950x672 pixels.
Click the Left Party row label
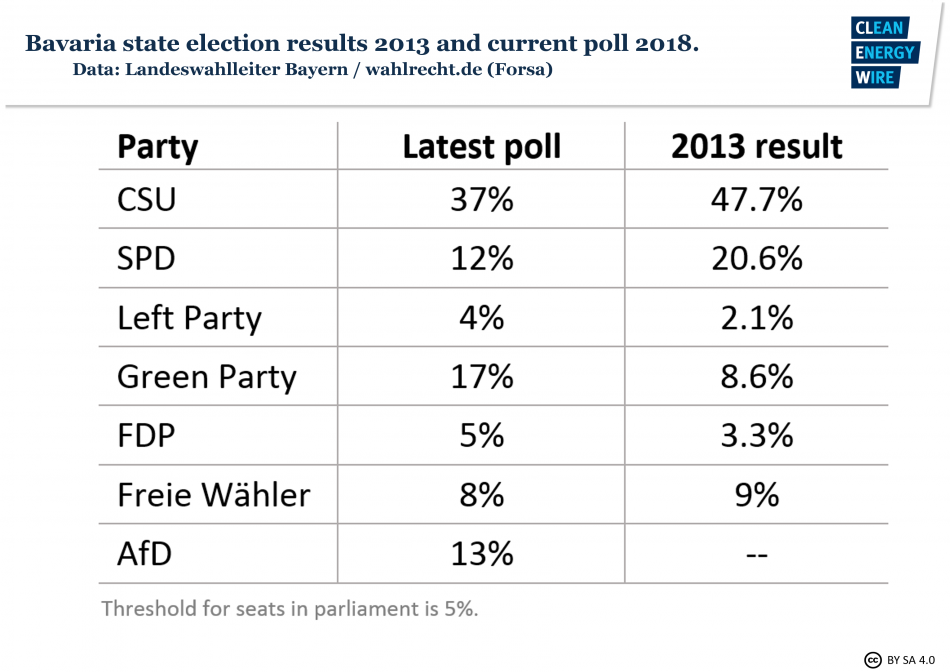[x=189, y=318]
